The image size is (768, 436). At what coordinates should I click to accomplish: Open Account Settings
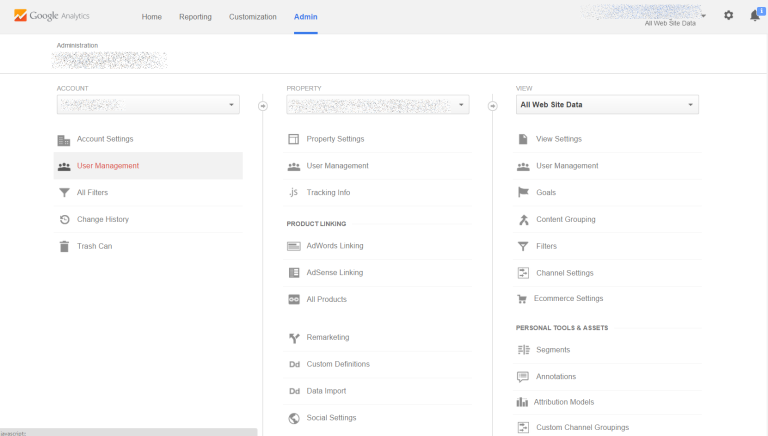(105, 139)
